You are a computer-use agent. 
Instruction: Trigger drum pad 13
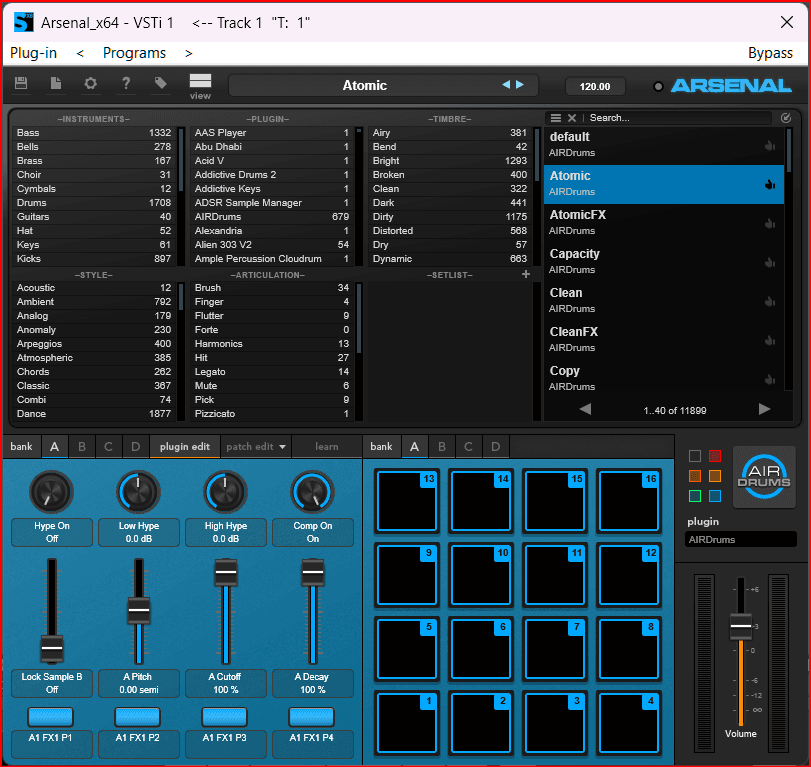[406, 502]
